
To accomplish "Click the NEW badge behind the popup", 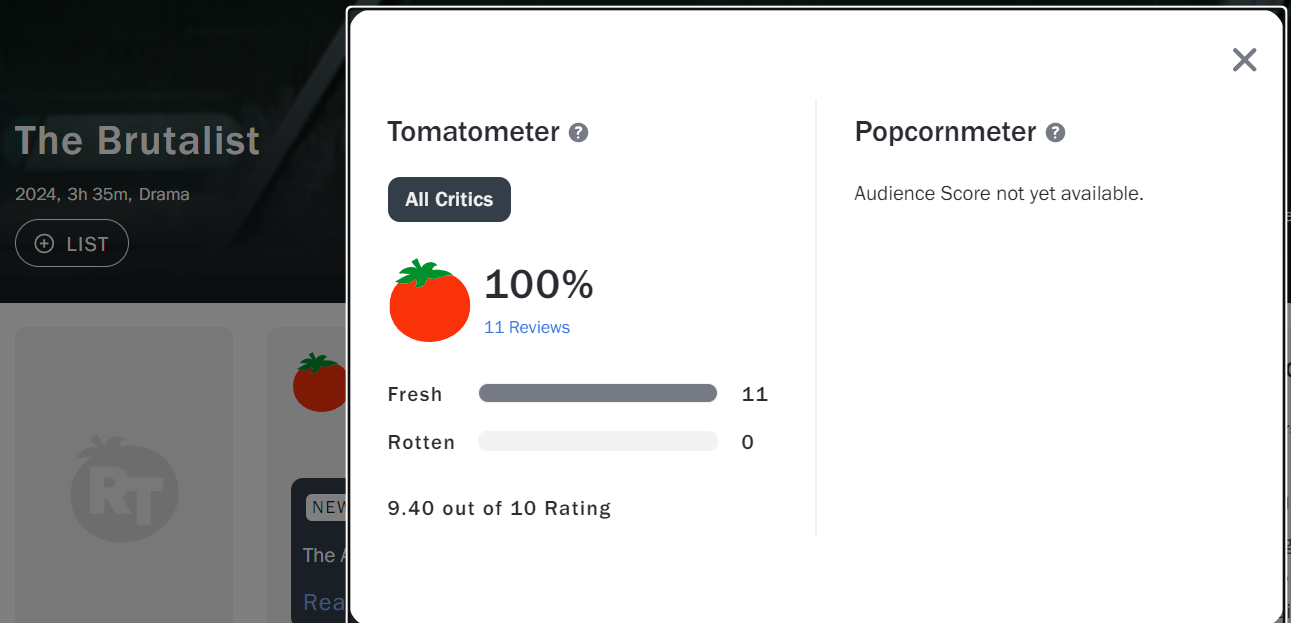I will pos(327,507).
